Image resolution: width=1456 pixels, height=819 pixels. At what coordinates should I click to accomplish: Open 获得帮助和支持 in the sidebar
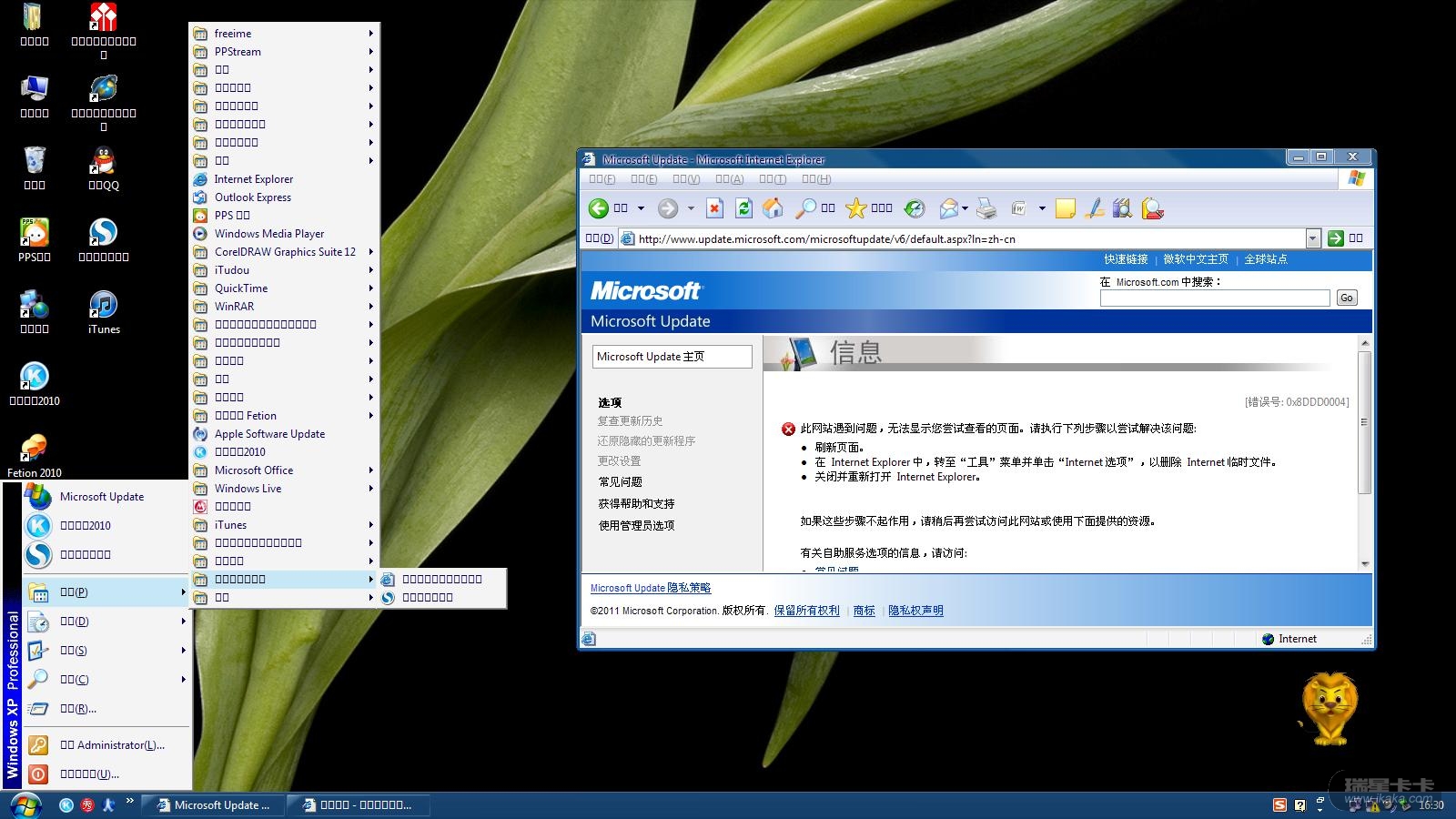[x=636, y=504]
